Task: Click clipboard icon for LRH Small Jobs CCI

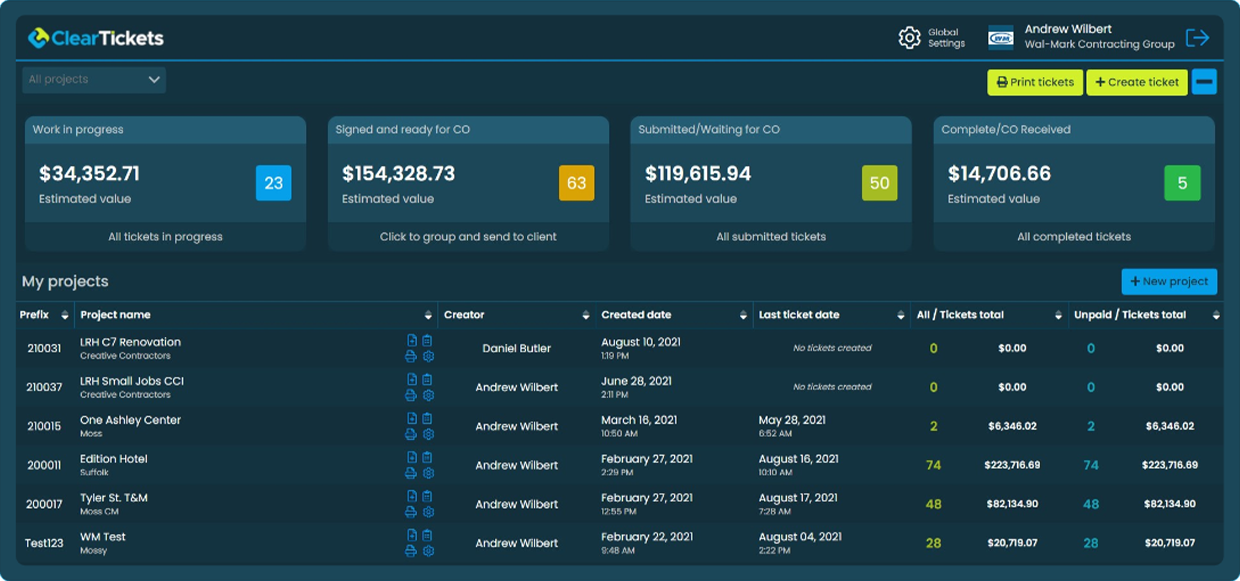Action: click(428, 380)
